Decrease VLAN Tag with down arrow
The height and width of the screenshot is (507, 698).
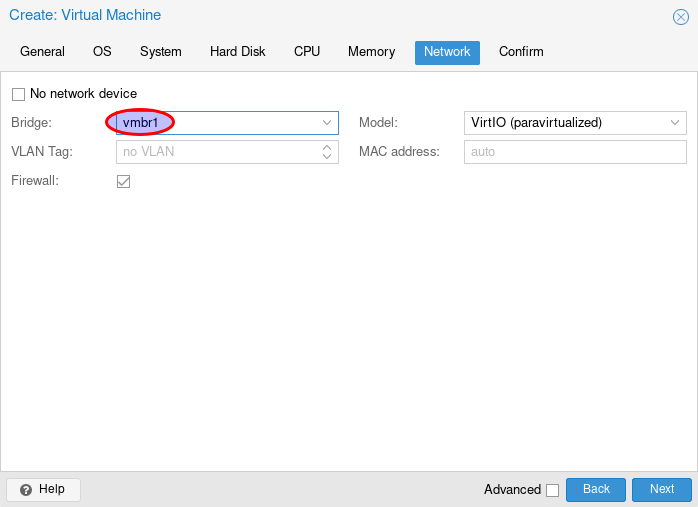(327, 156)
